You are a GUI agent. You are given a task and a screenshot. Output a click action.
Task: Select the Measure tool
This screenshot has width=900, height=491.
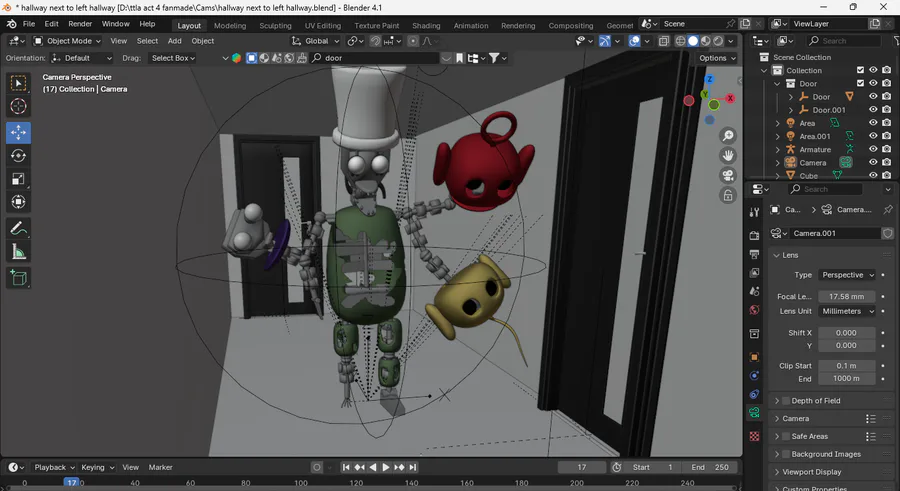[x=18, y=252]
